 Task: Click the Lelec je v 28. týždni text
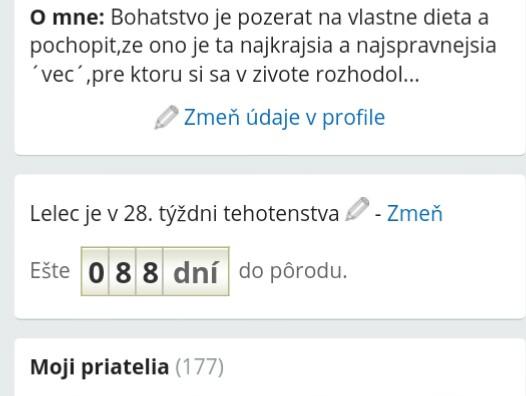184,214
